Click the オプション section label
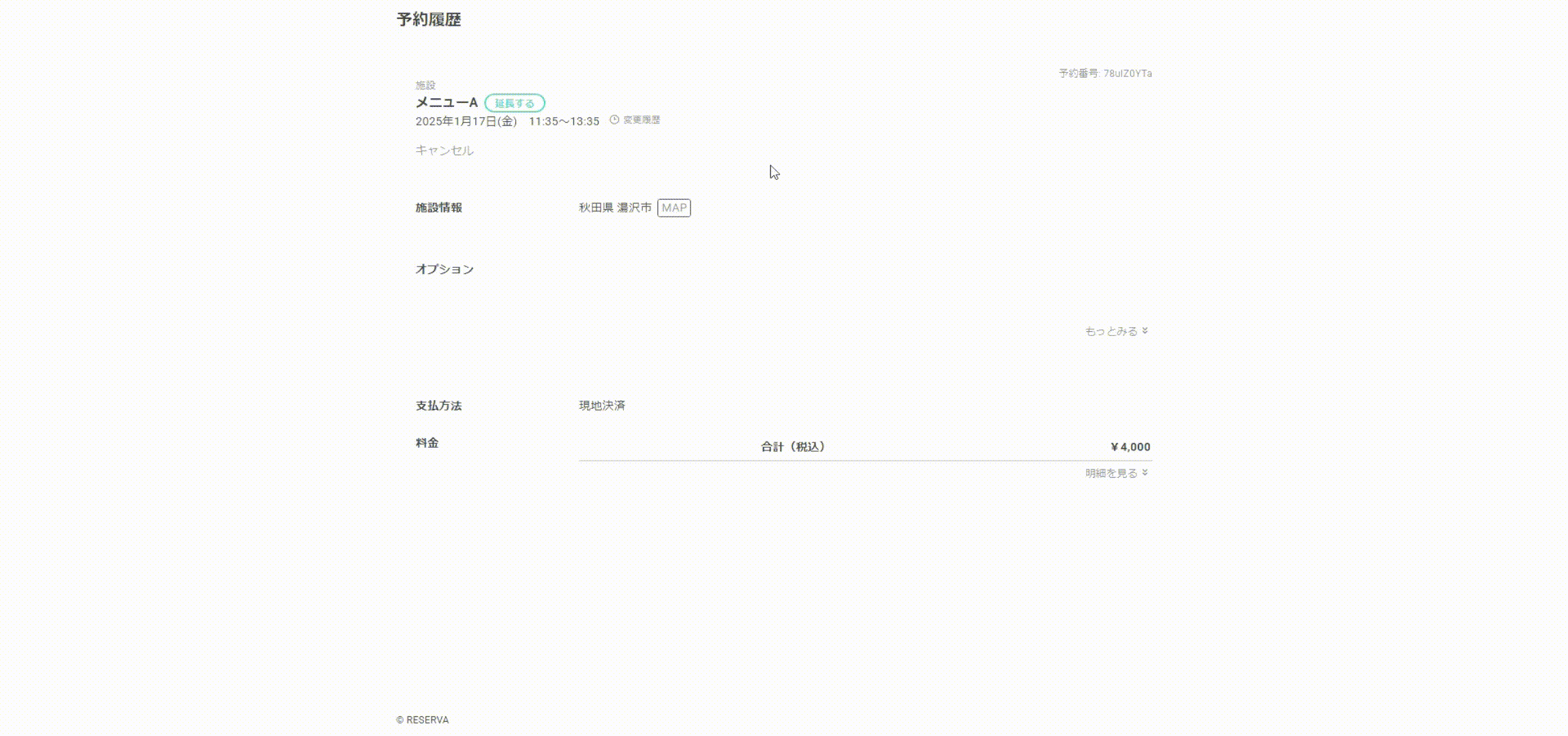1568x736 pixels. click(444, 269)
